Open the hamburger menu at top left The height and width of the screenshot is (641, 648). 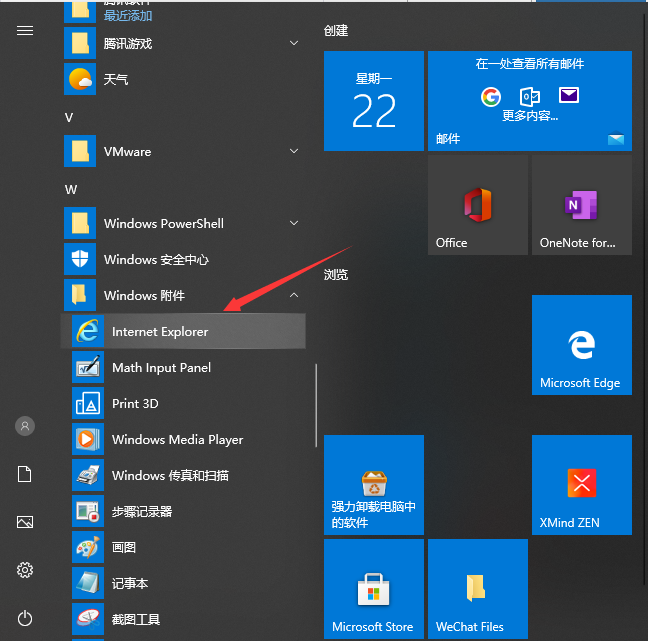[x=25, y=30]
